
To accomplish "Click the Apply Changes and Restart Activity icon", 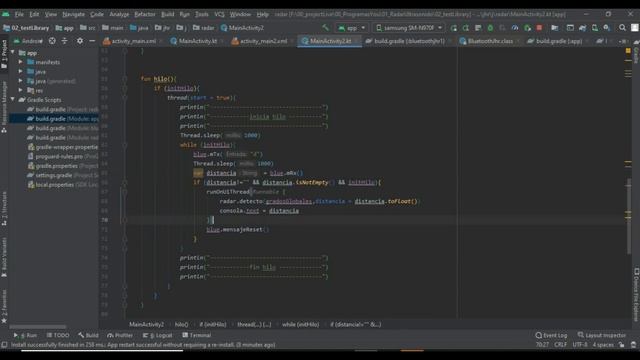I will tap(466, 28).
